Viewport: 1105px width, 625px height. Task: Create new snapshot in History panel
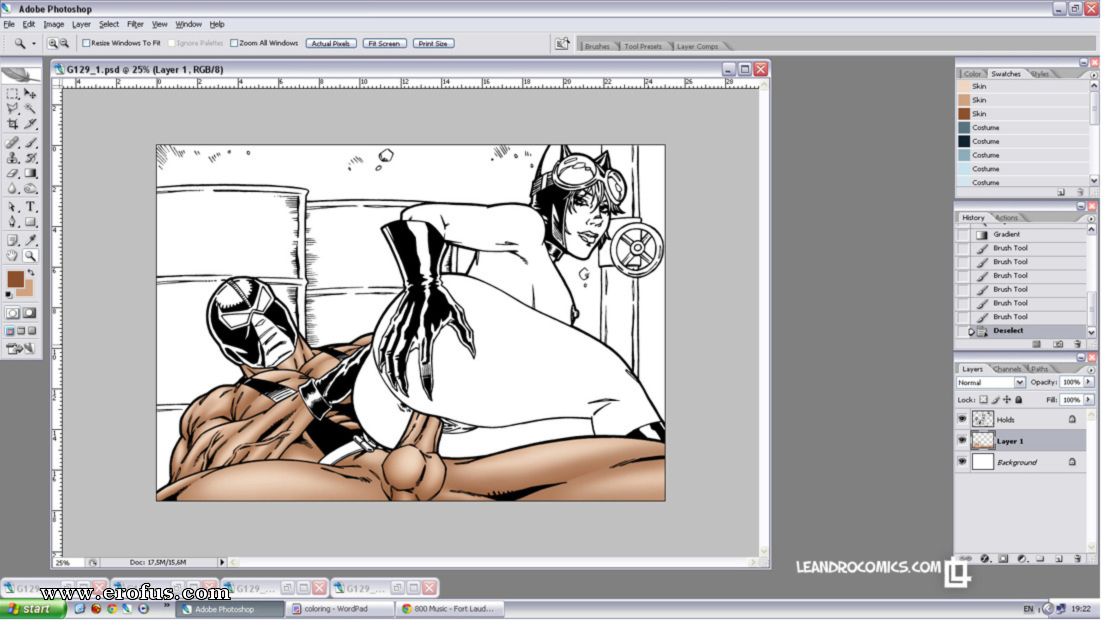point(1058,345)
